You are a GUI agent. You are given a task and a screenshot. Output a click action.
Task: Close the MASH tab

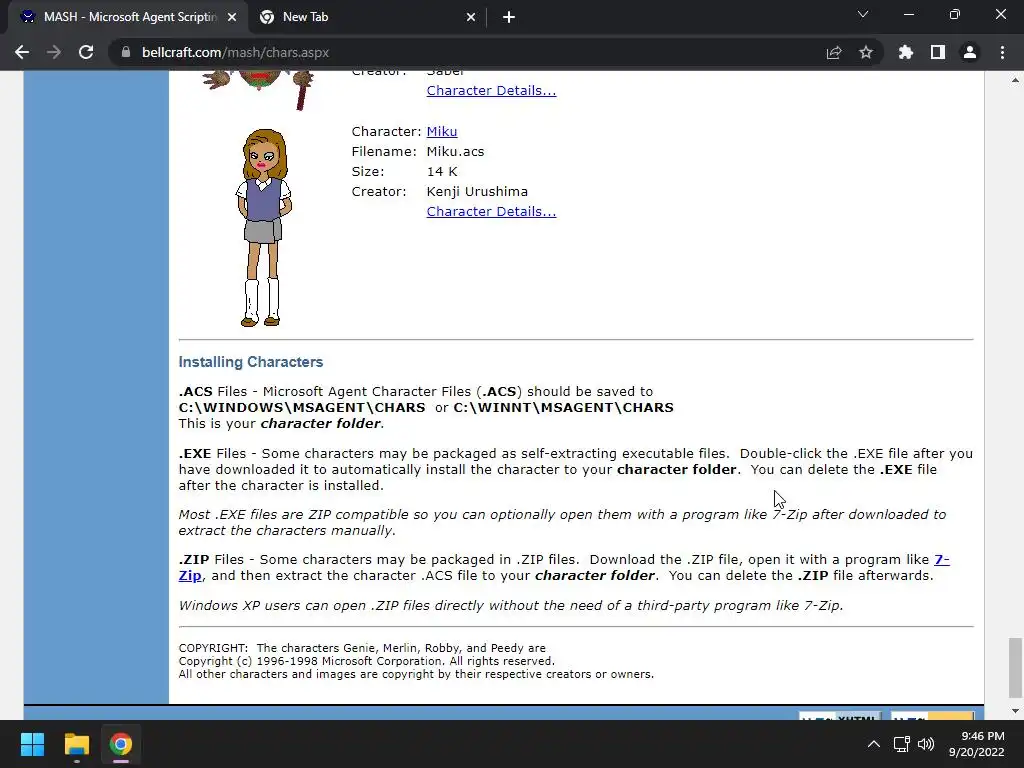click(x=232, y=18)
